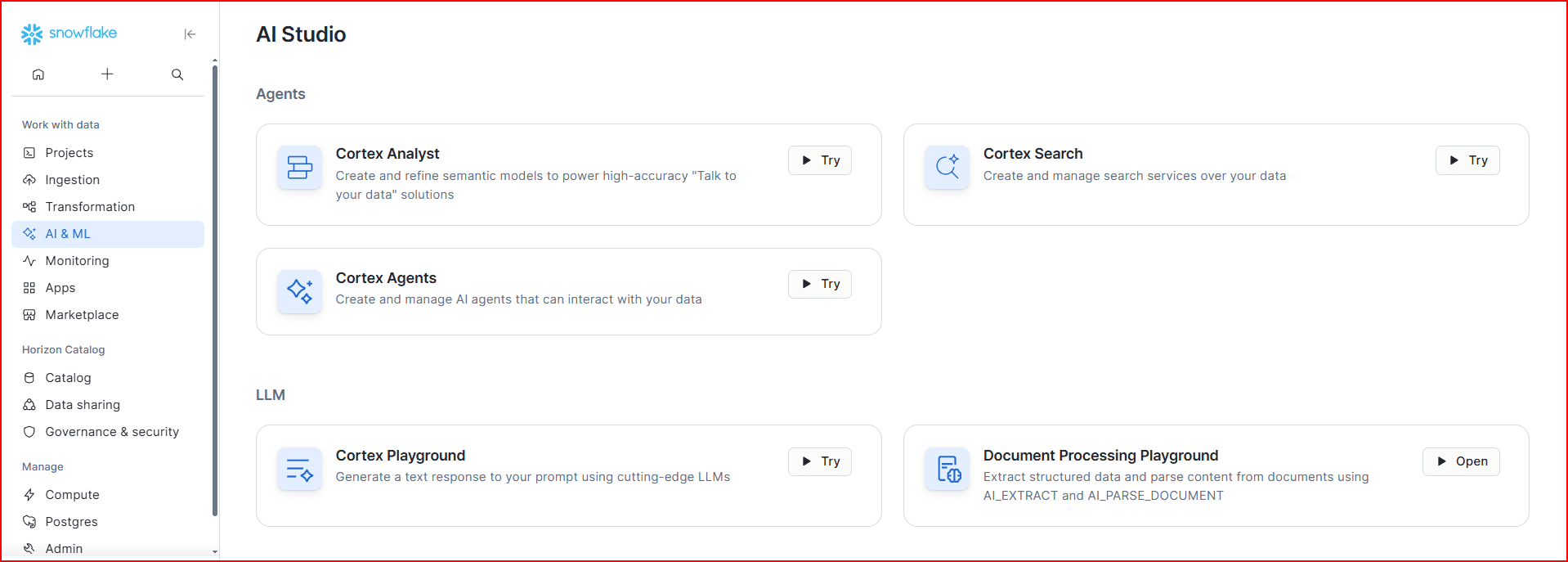Click the Monitoring pulse icon

pyautogui.click(x=29, y=261)
